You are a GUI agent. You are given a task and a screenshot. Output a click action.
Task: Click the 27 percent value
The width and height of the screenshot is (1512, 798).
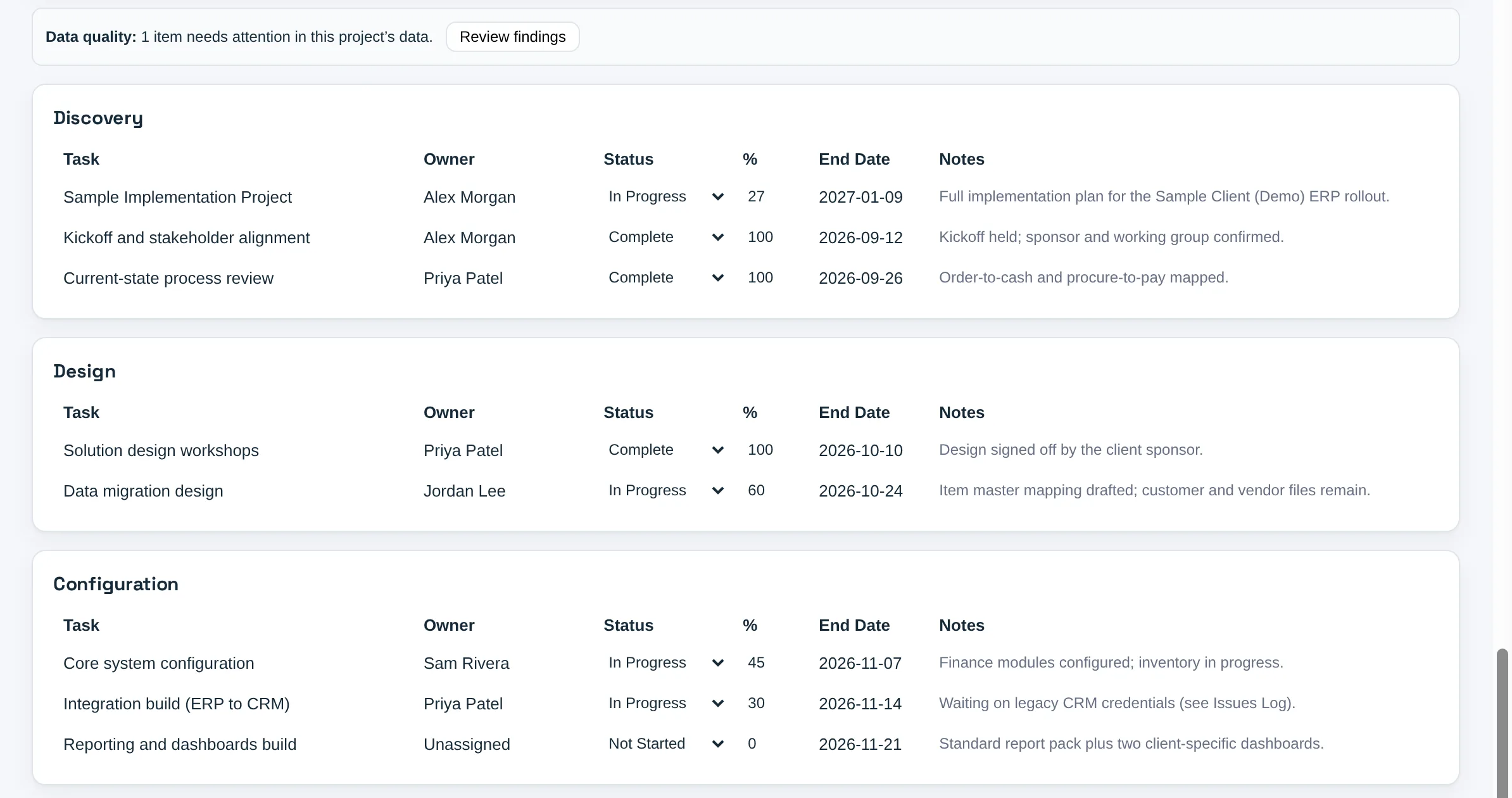tap(756, 196)
